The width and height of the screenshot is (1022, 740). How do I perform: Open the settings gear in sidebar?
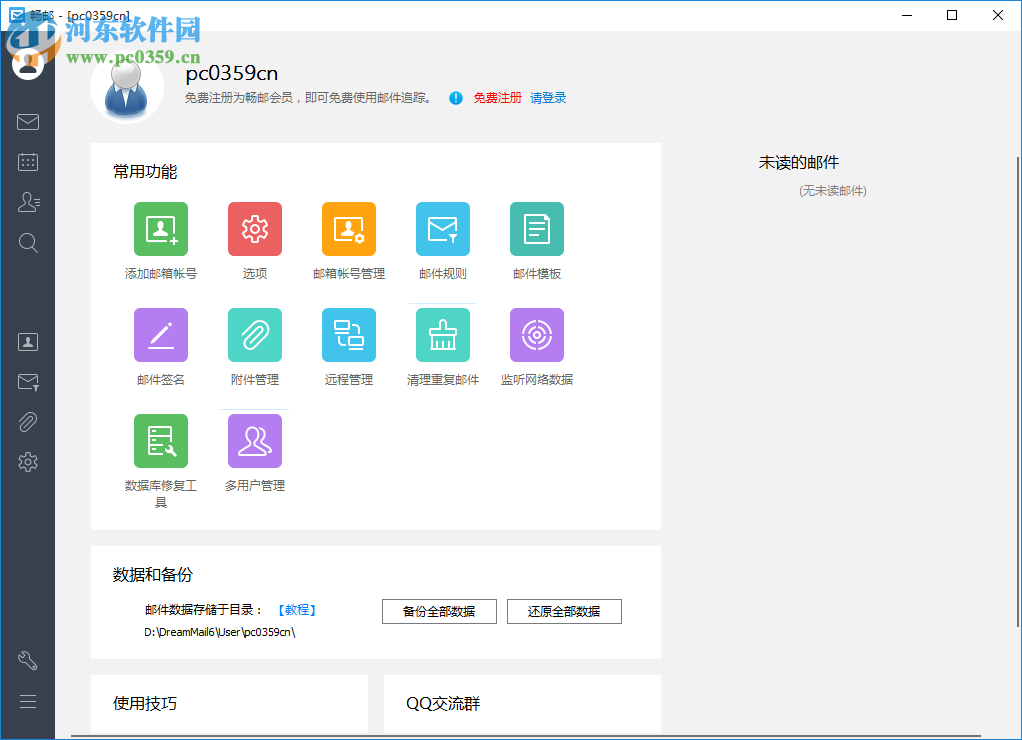pyautogui.click(x=28, y=461)
